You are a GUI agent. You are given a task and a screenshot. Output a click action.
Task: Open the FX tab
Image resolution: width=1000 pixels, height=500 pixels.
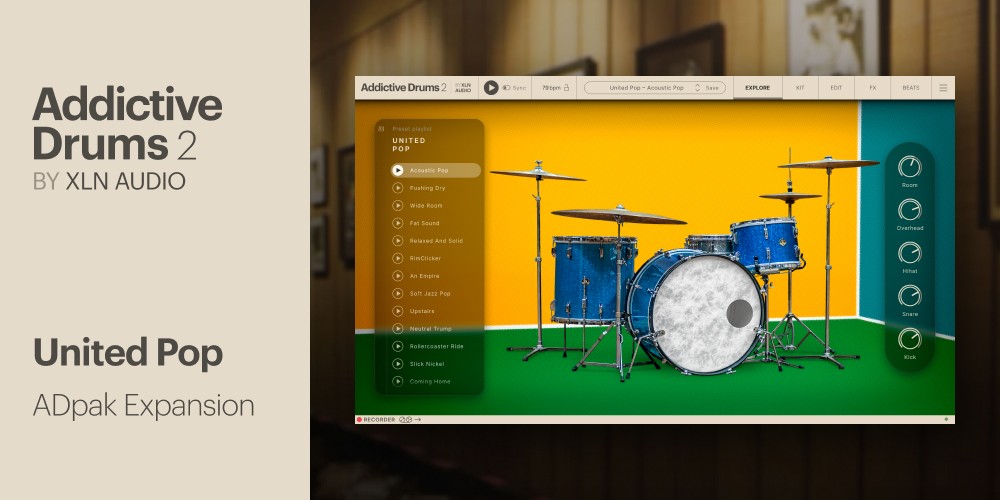(872, 88)
